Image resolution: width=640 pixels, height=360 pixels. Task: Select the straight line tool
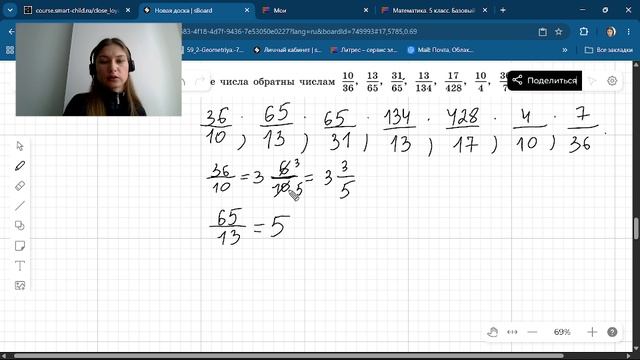(20, 206)
